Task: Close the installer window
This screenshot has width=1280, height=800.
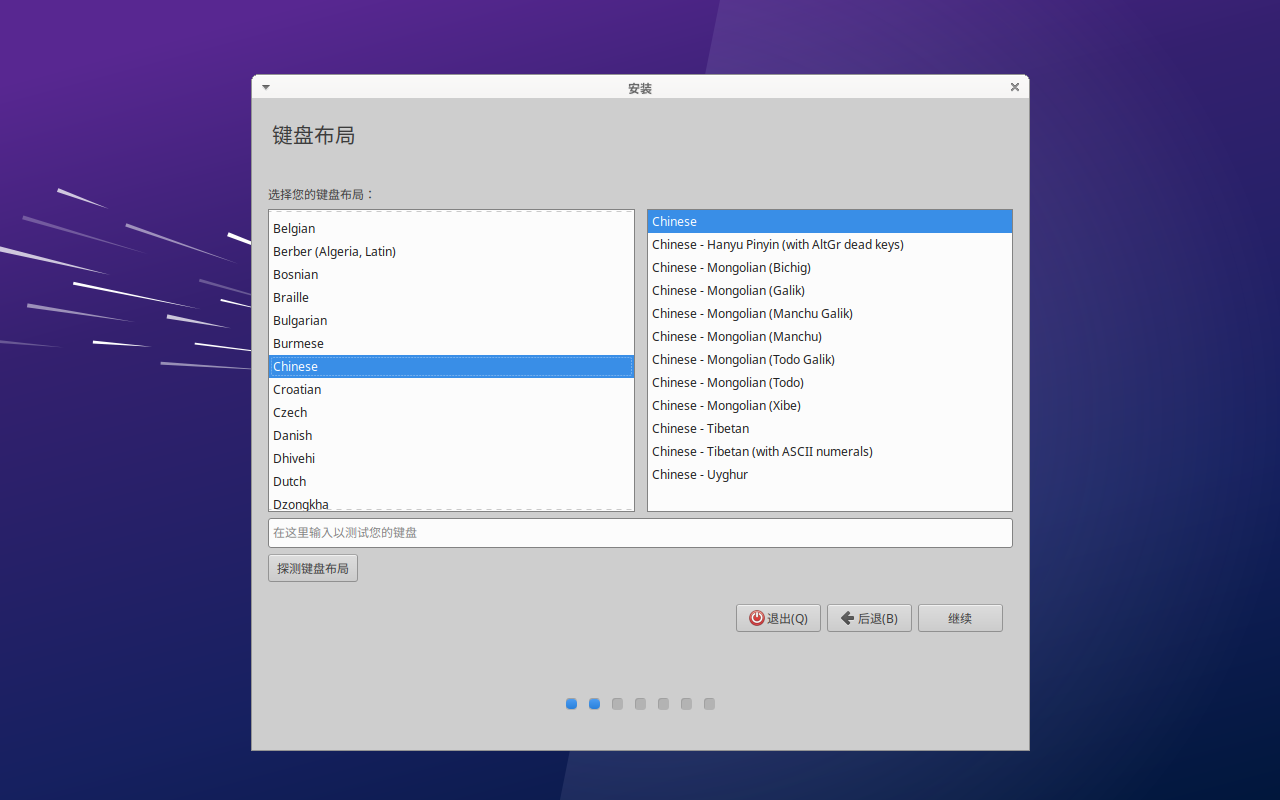Action: pyautogui.click(x=1015, y=87)
